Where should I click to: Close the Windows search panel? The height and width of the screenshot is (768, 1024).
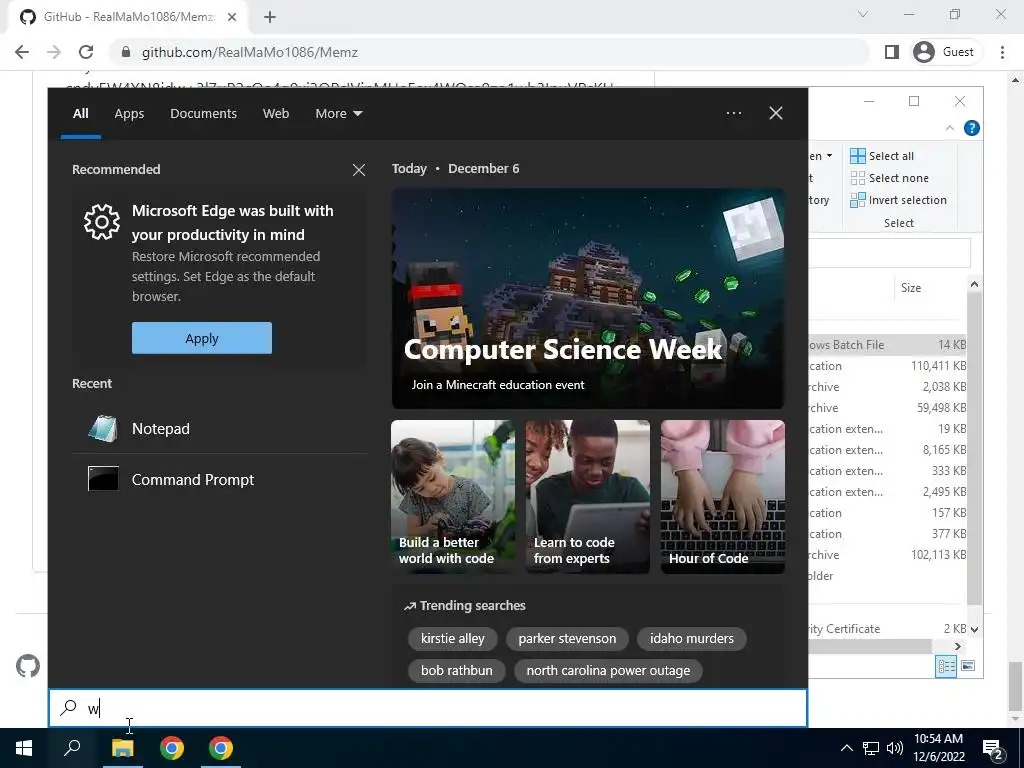click(776, 113)
